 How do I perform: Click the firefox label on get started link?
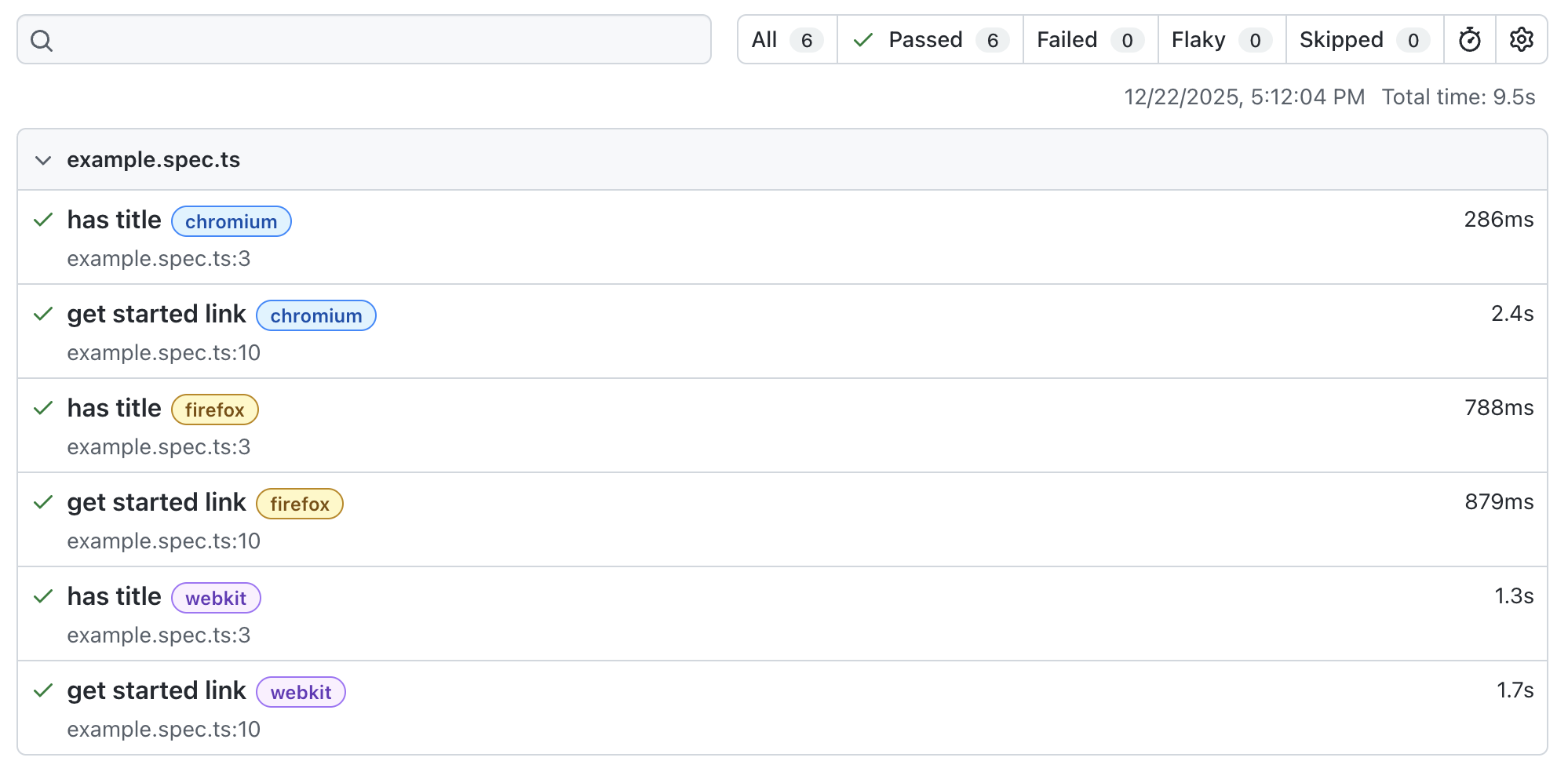[300, 504]
